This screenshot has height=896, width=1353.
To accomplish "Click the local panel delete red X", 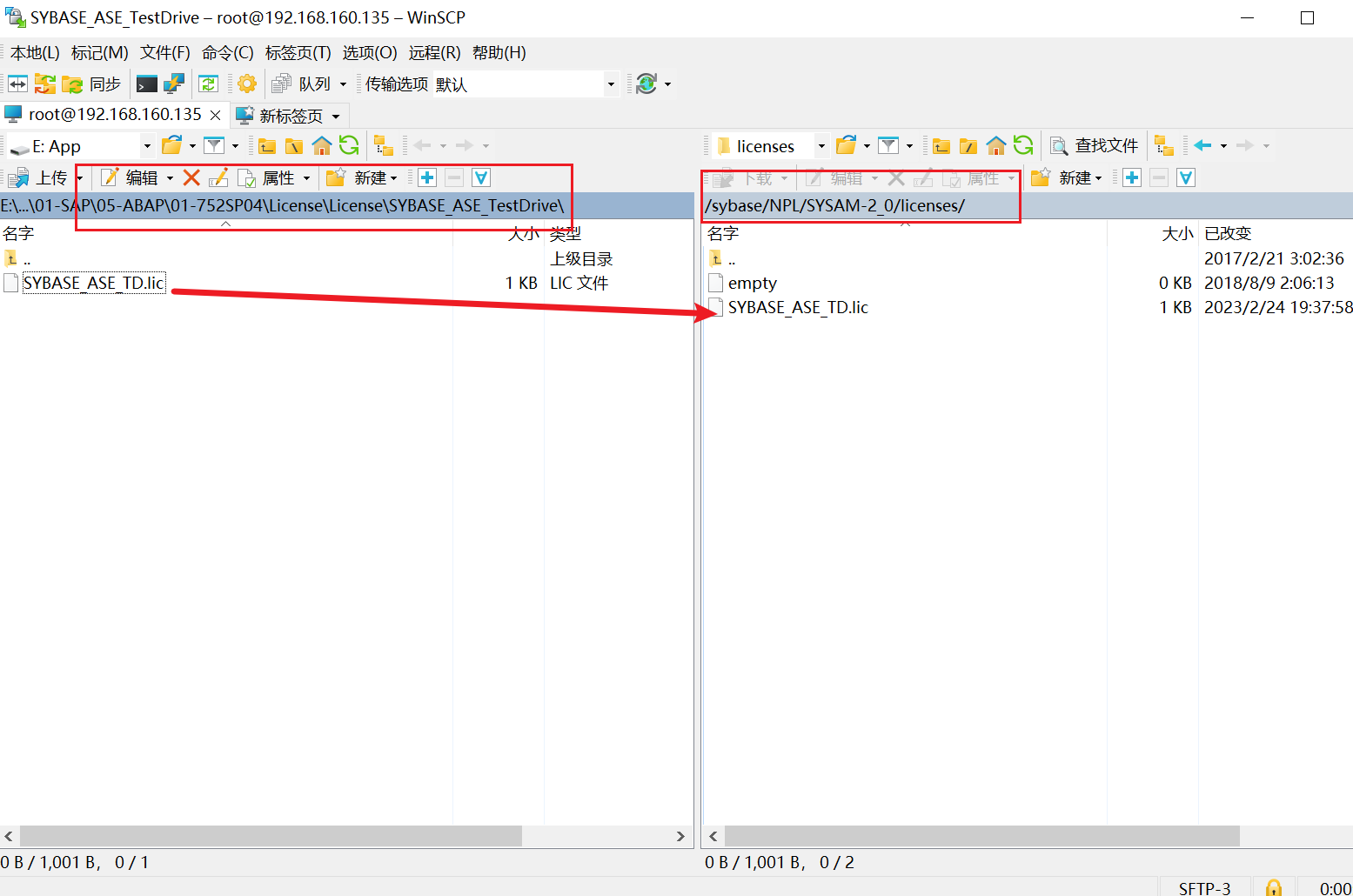I will pyautogui.click(x=191, y=177).
